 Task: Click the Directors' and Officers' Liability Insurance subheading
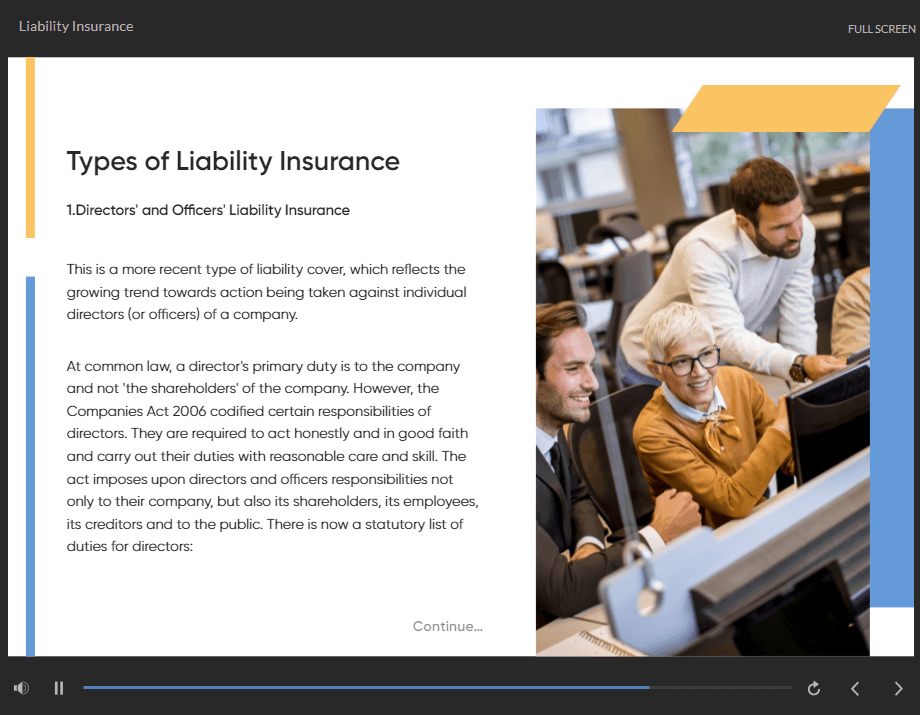pyautogui.click(x=208, y=210)
